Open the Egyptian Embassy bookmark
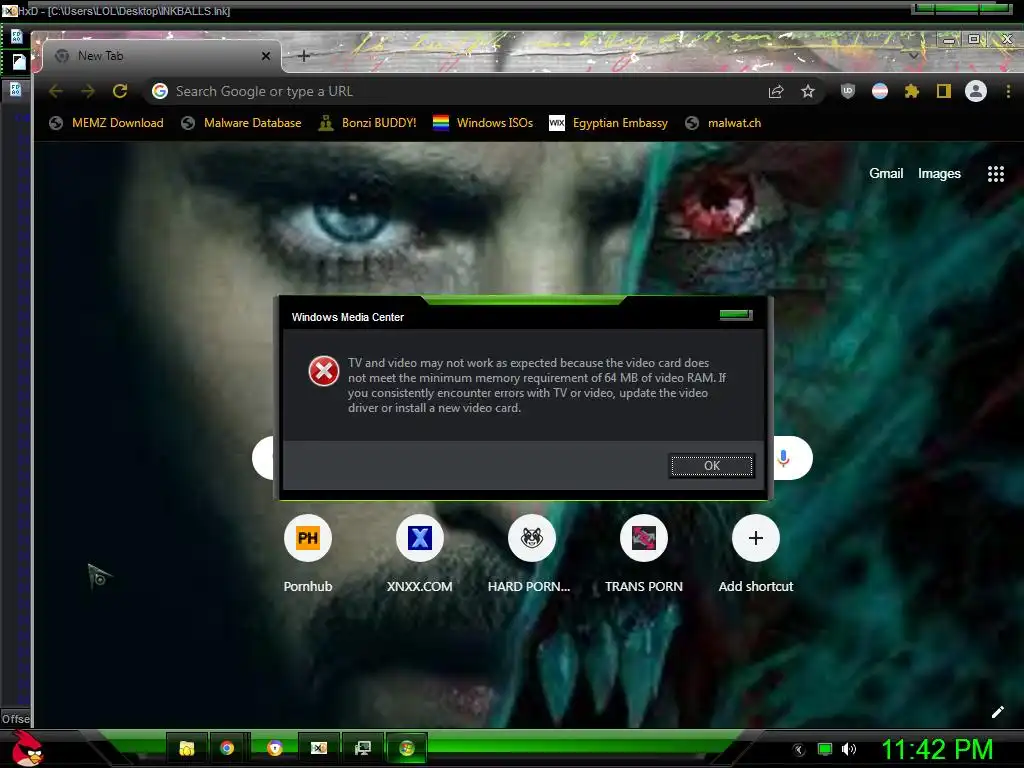Viewport: 1024px width, 768px height. pyautogui.click(x=609, y=123)
